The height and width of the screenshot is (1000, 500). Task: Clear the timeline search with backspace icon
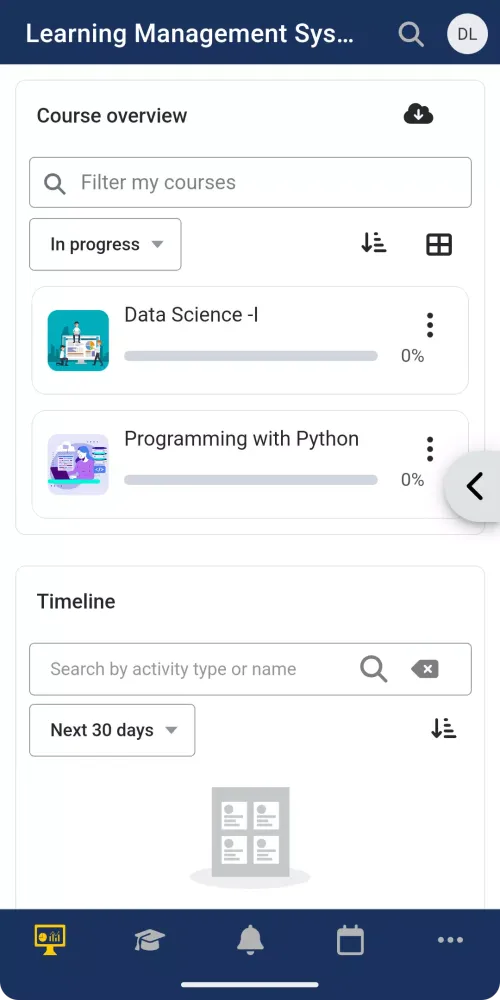[425, 669]
